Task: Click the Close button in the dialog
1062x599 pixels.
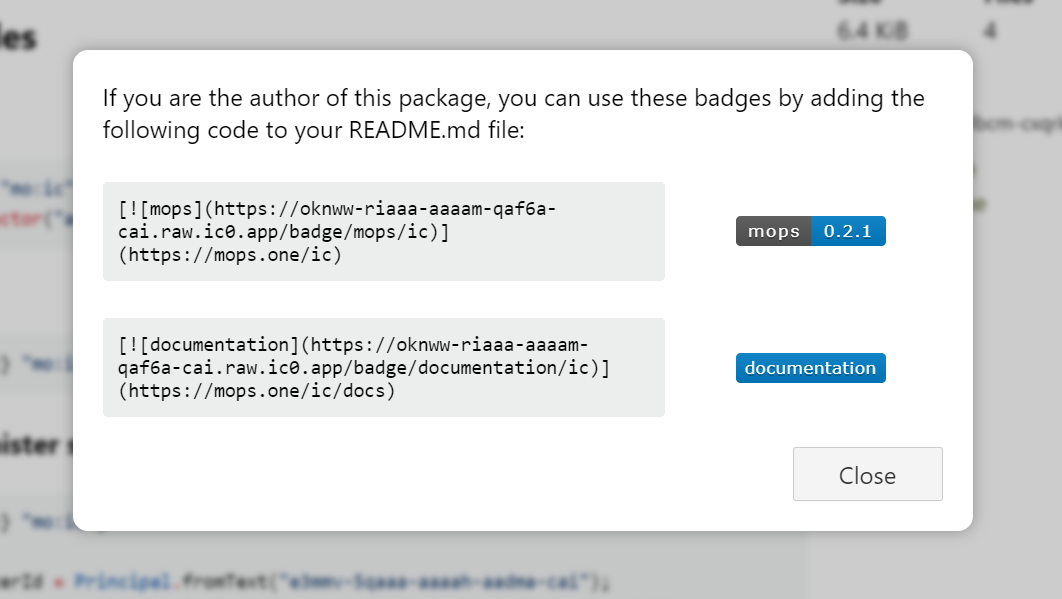Action: (867, 474)
